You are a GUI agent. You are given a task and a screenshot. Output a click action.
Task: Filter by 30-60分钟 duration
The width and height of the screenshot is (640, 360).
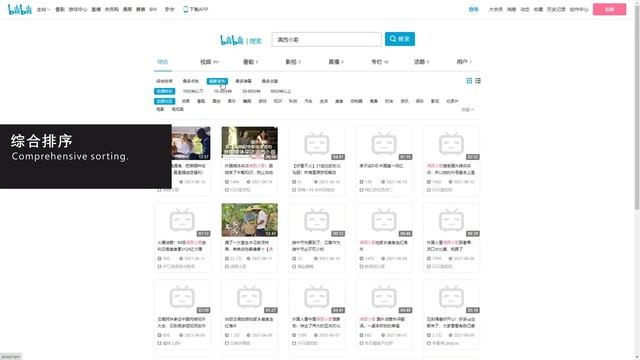[251, 91]
